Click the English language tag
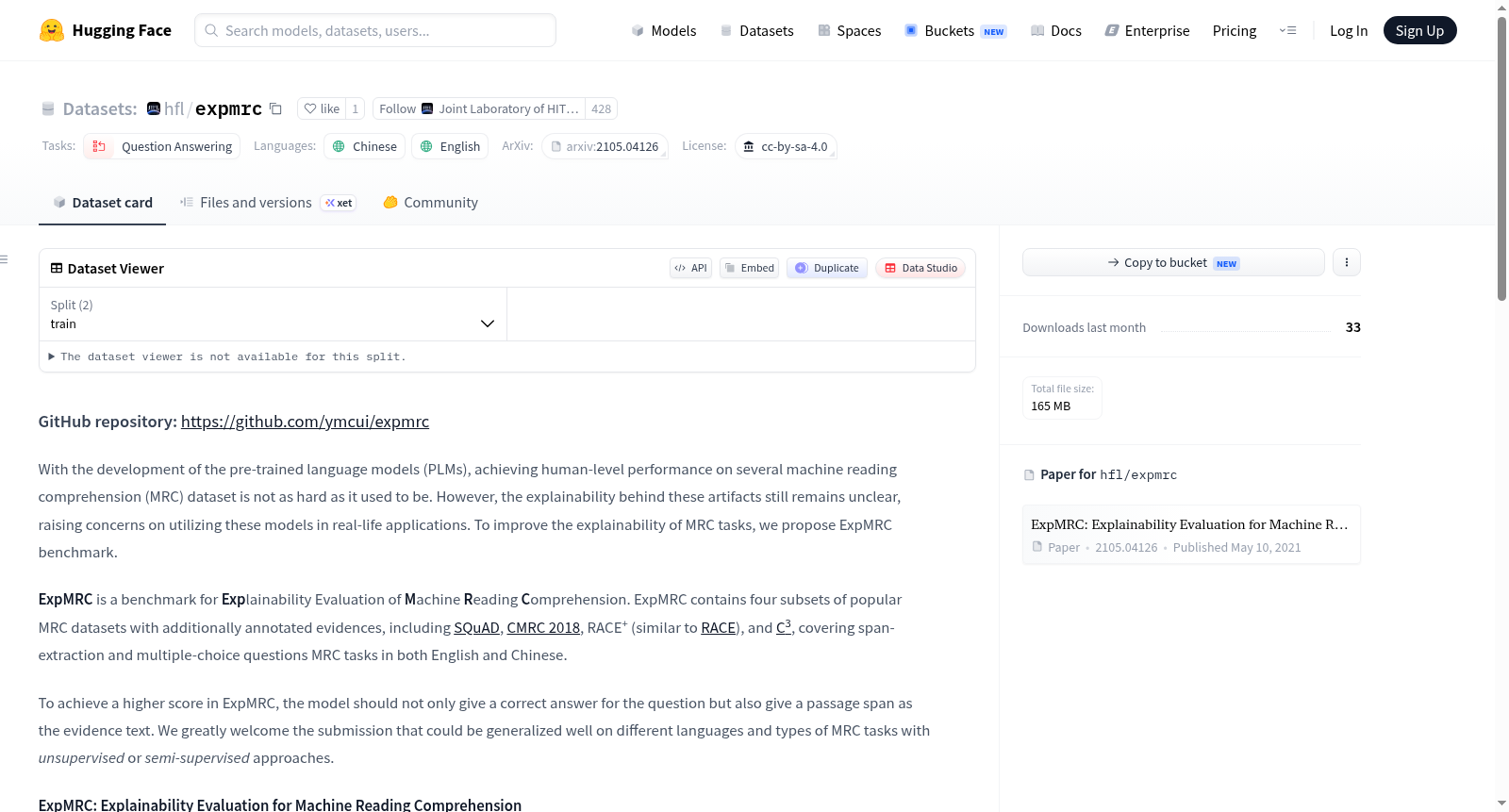Screen dimensions: 1509x812 point(450,146)
